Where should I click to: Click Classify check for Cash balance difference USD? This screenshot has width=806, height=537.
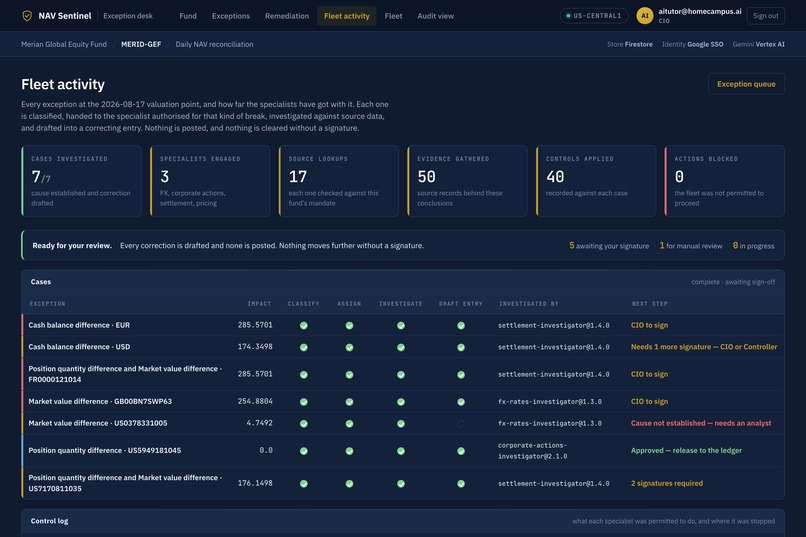(304, 347)
